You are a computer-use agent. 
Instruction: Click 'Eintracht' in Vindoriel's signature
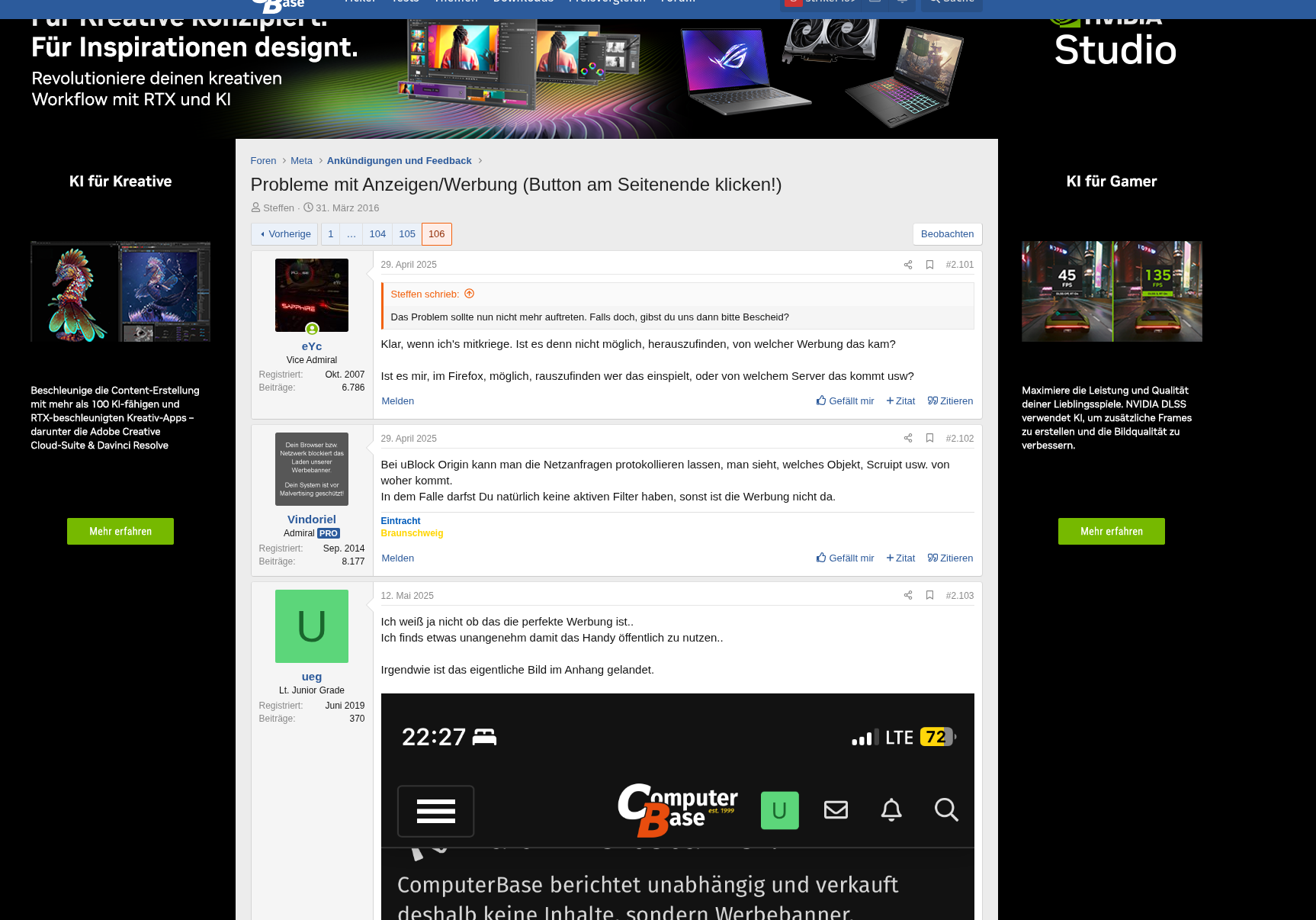pyautogui.click(x=400, y=521)
